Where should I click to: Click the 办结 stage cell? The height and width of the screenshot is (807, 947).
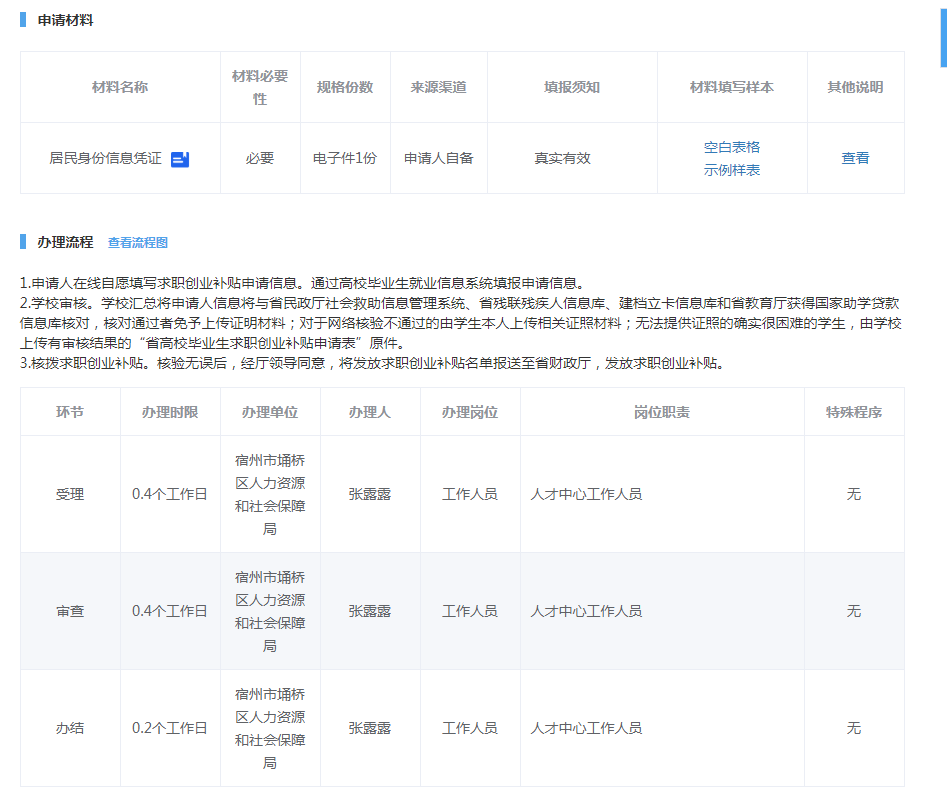pyautogui.click(x=70, y=728)
